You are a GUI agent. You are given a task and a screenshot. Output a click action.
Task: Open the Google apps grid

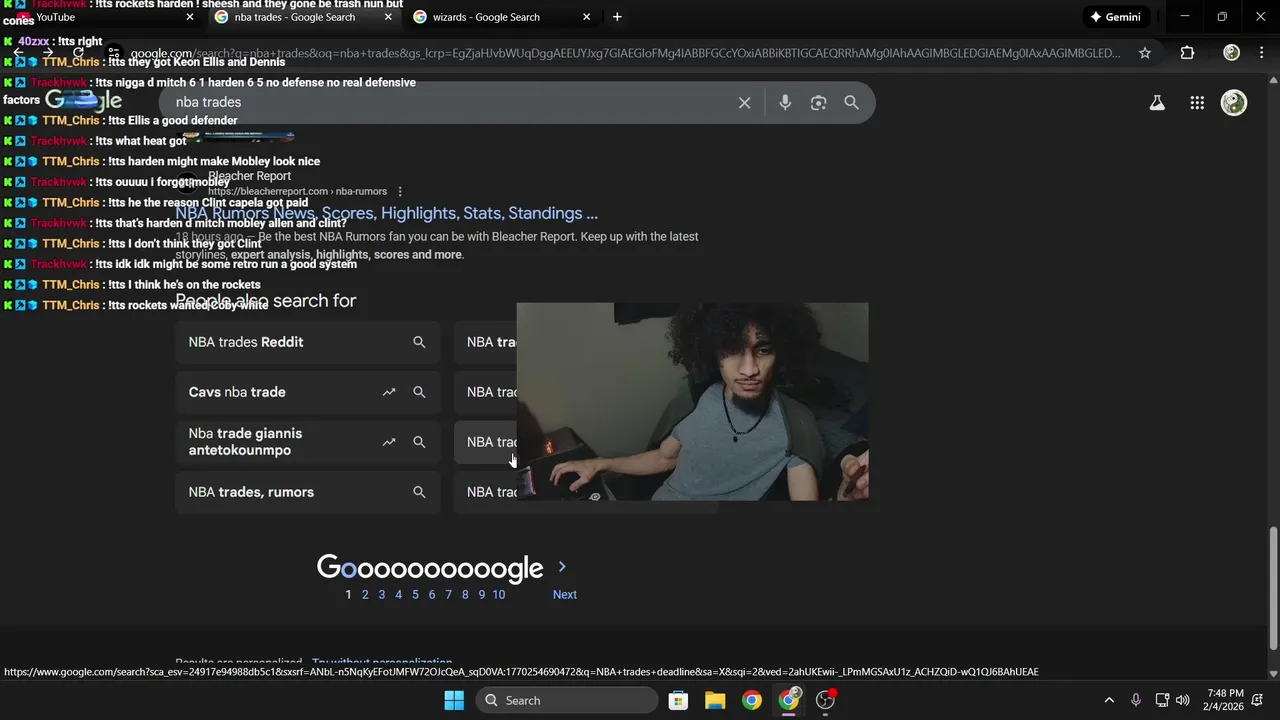[x=1197, y=102]
